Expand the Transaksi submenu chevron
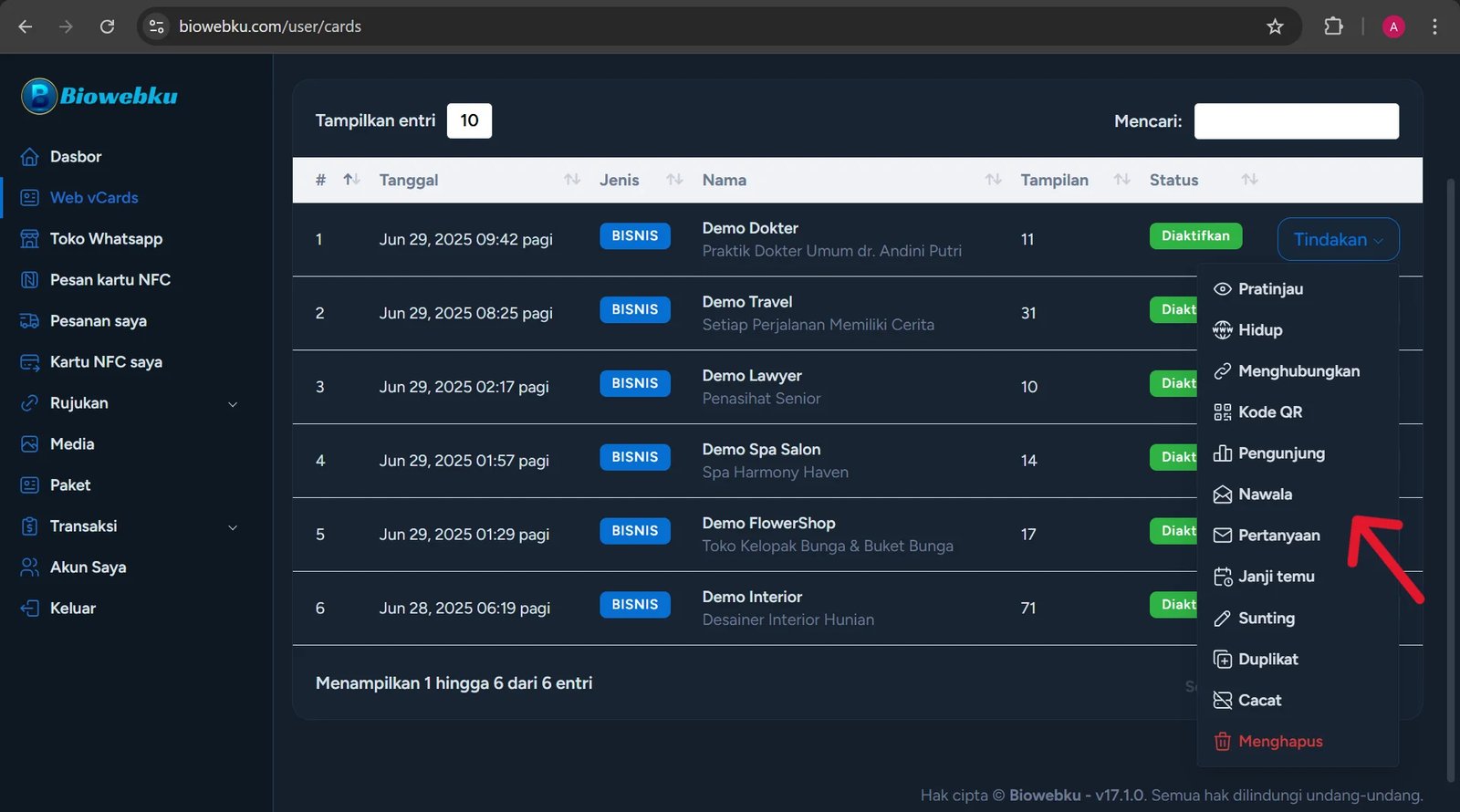 click(x=233, y=527)
